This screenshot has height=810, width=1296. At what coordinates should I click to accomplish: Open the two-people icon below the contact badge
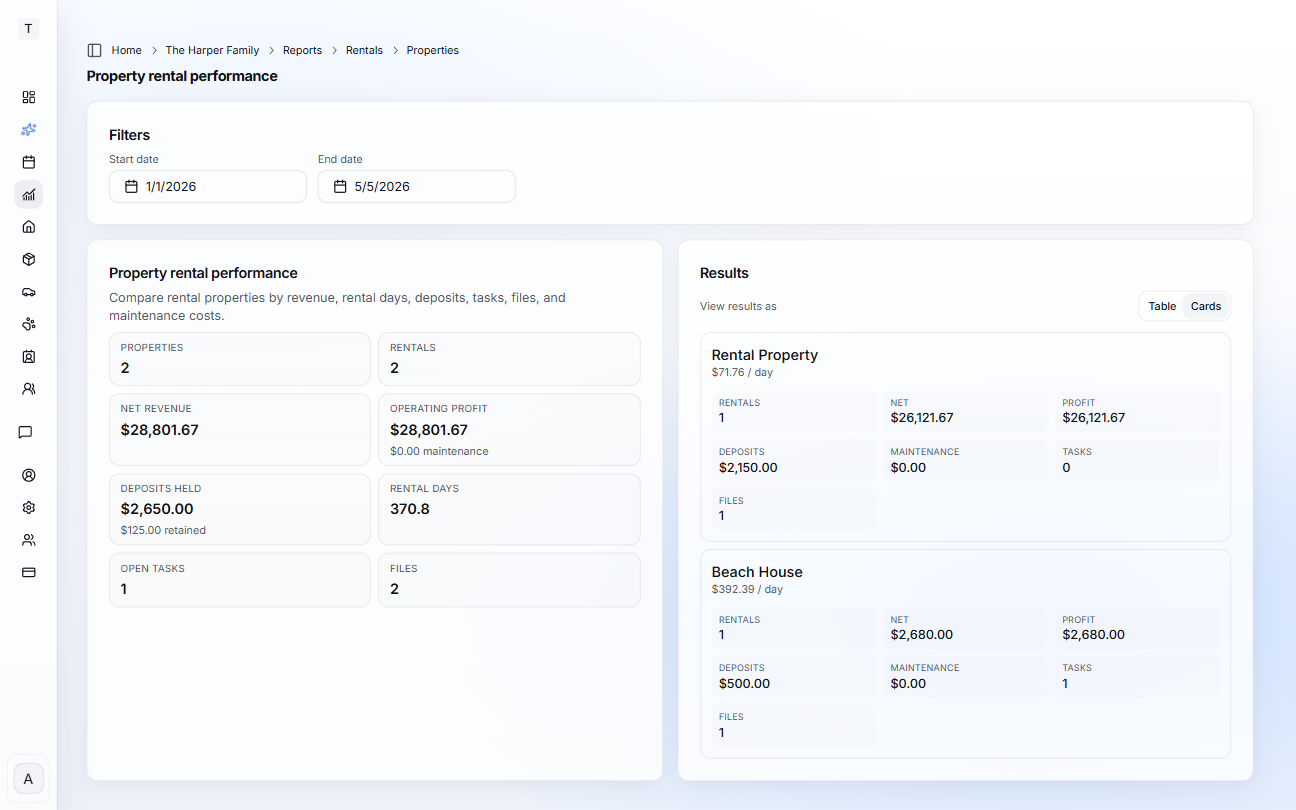[29, 388]
